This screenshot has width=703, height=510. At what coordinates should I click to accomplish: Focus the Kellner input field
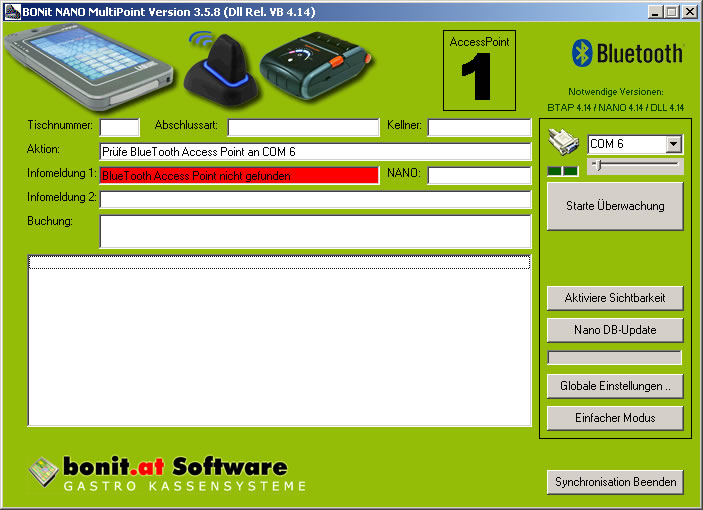[479, 127]
